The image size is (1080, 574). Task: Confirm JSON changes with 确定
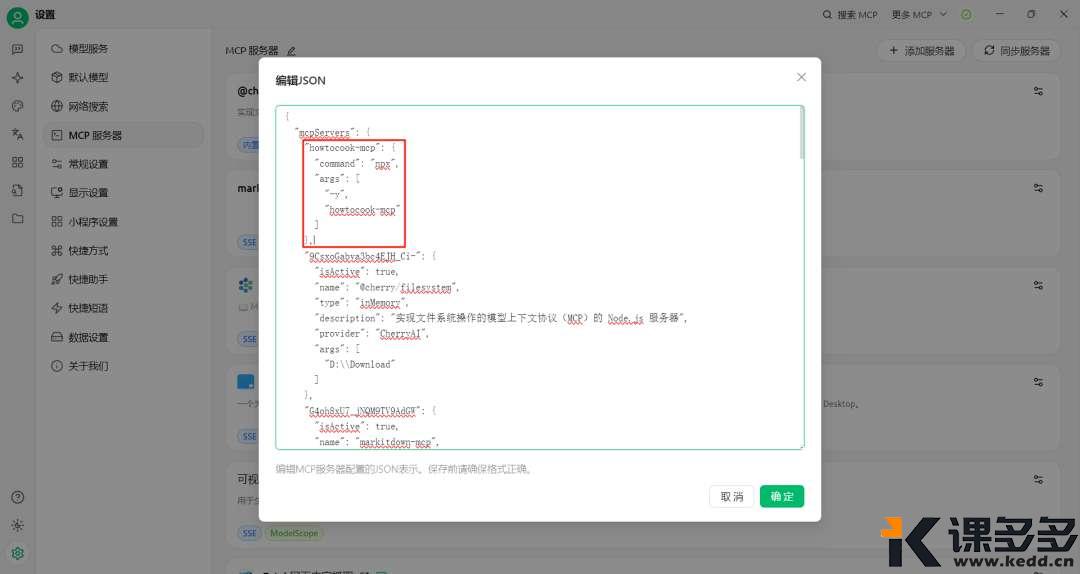point(782,496)
